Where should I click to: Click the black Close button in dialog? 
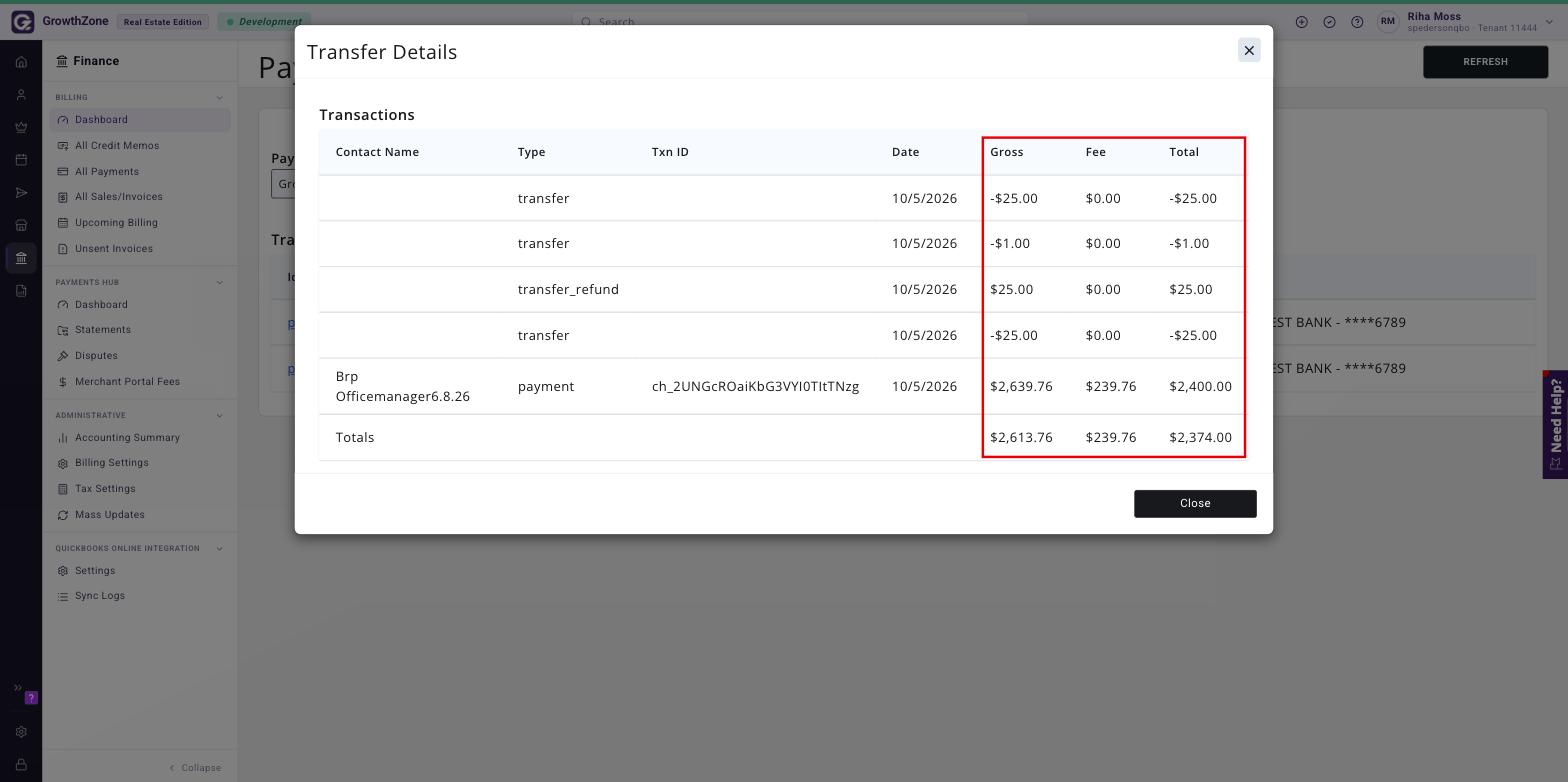pos(1195,504)
